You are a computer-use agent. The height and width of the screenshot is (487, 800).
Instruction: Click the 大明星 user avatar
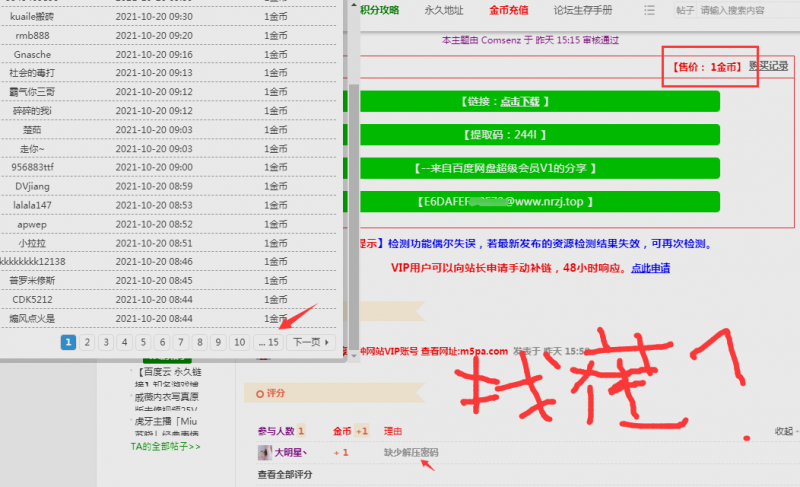coord(264,452)
